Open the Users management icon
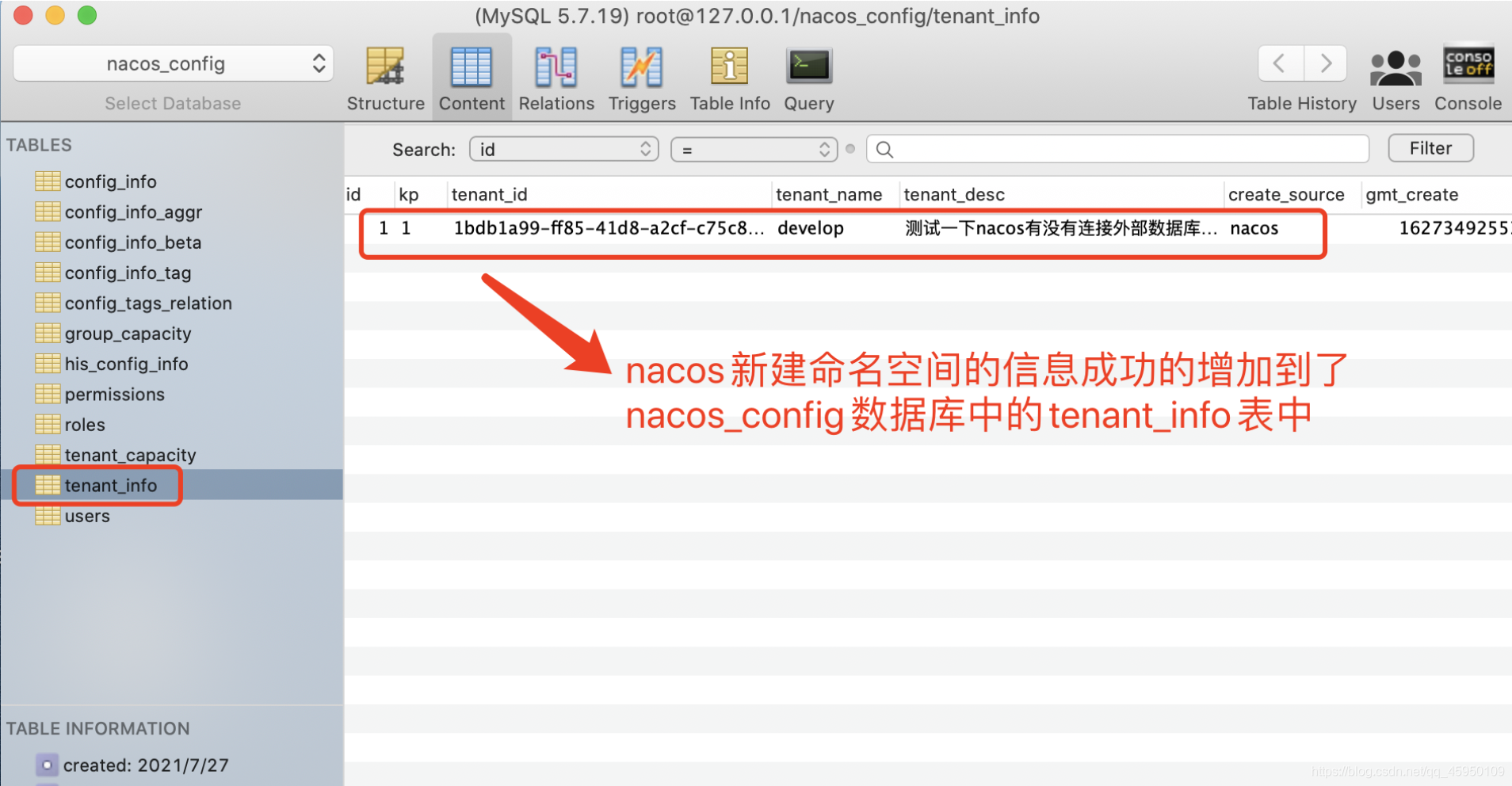1512x786 pixels. coord(1396,68)
